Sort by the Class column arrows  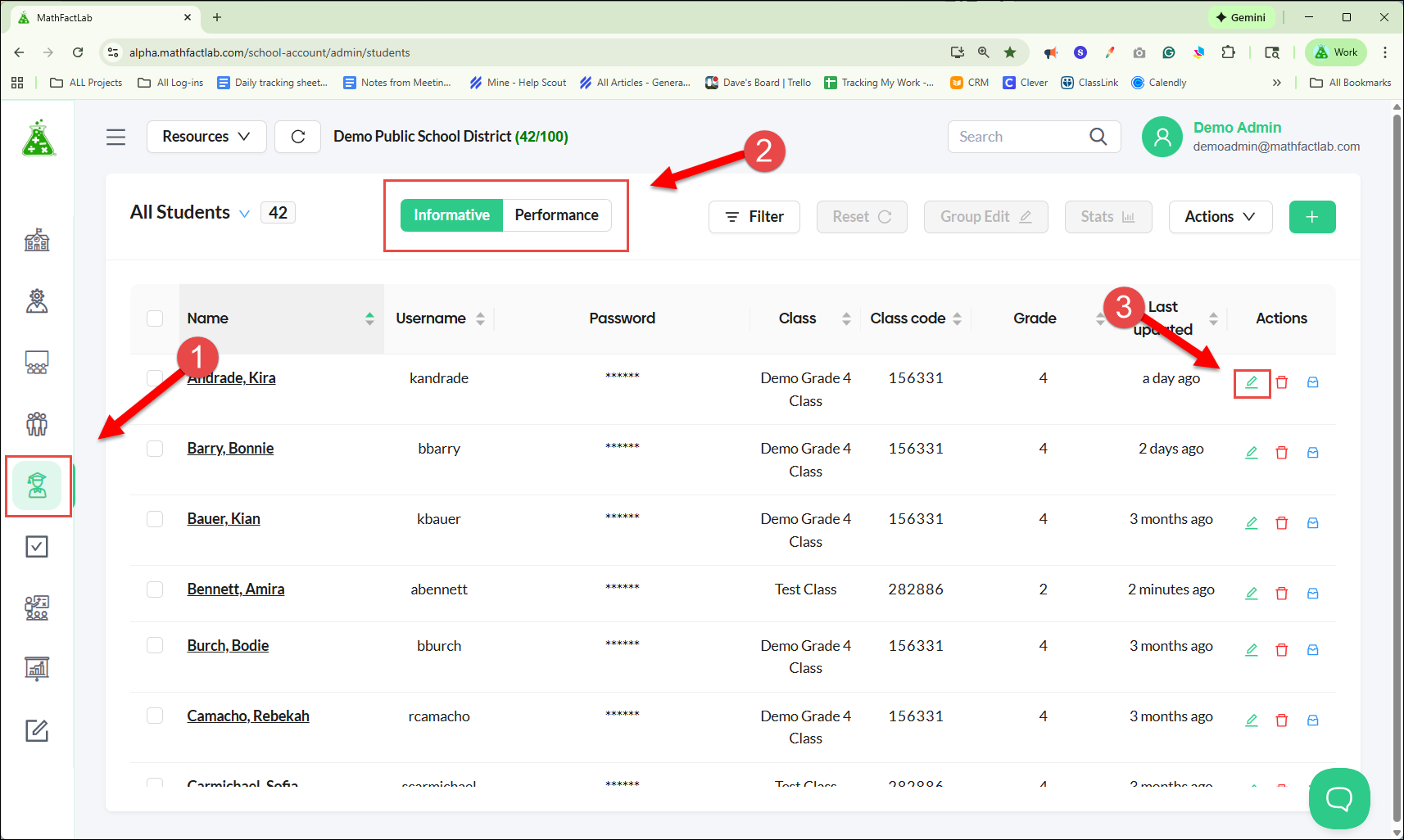click(x=846, y=318)
